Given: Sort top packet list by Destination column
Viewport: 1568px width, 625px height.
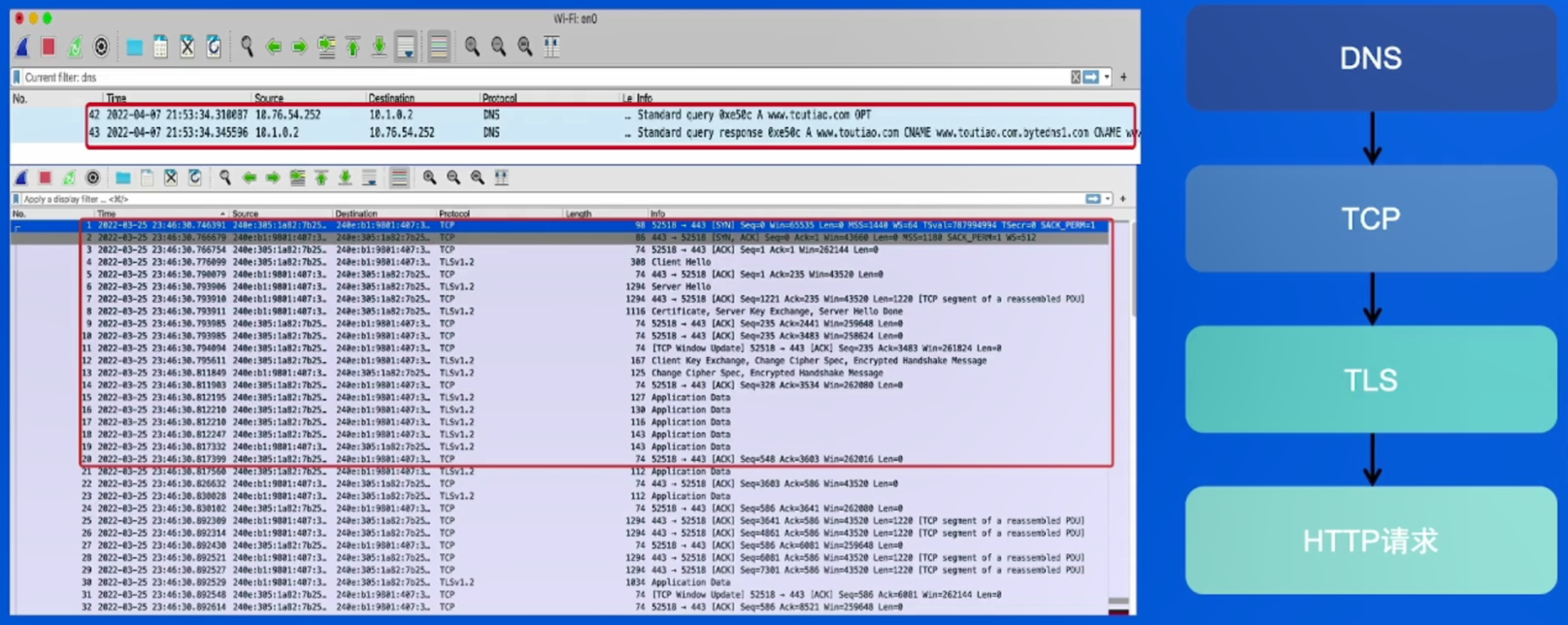Looking at the screenshot, I should (391, 98).
